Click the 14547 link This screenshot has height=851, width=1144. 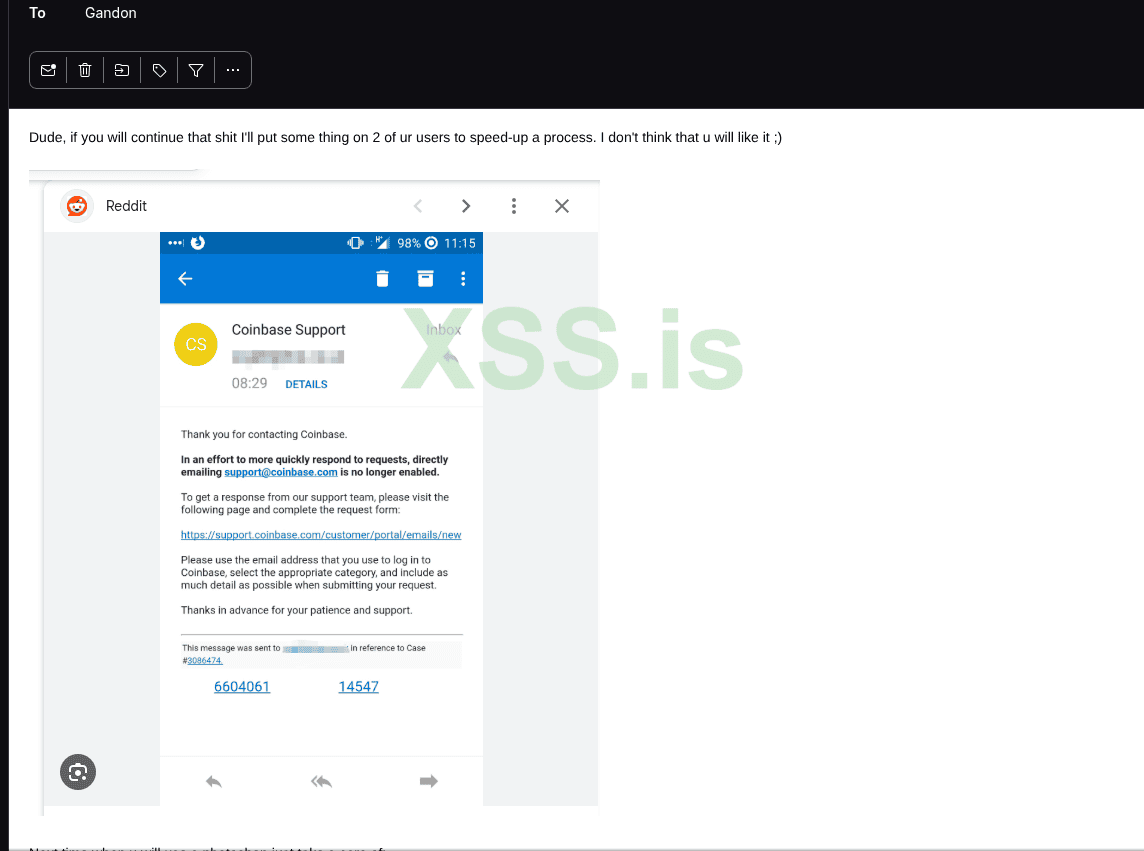(x=359, y=687)
